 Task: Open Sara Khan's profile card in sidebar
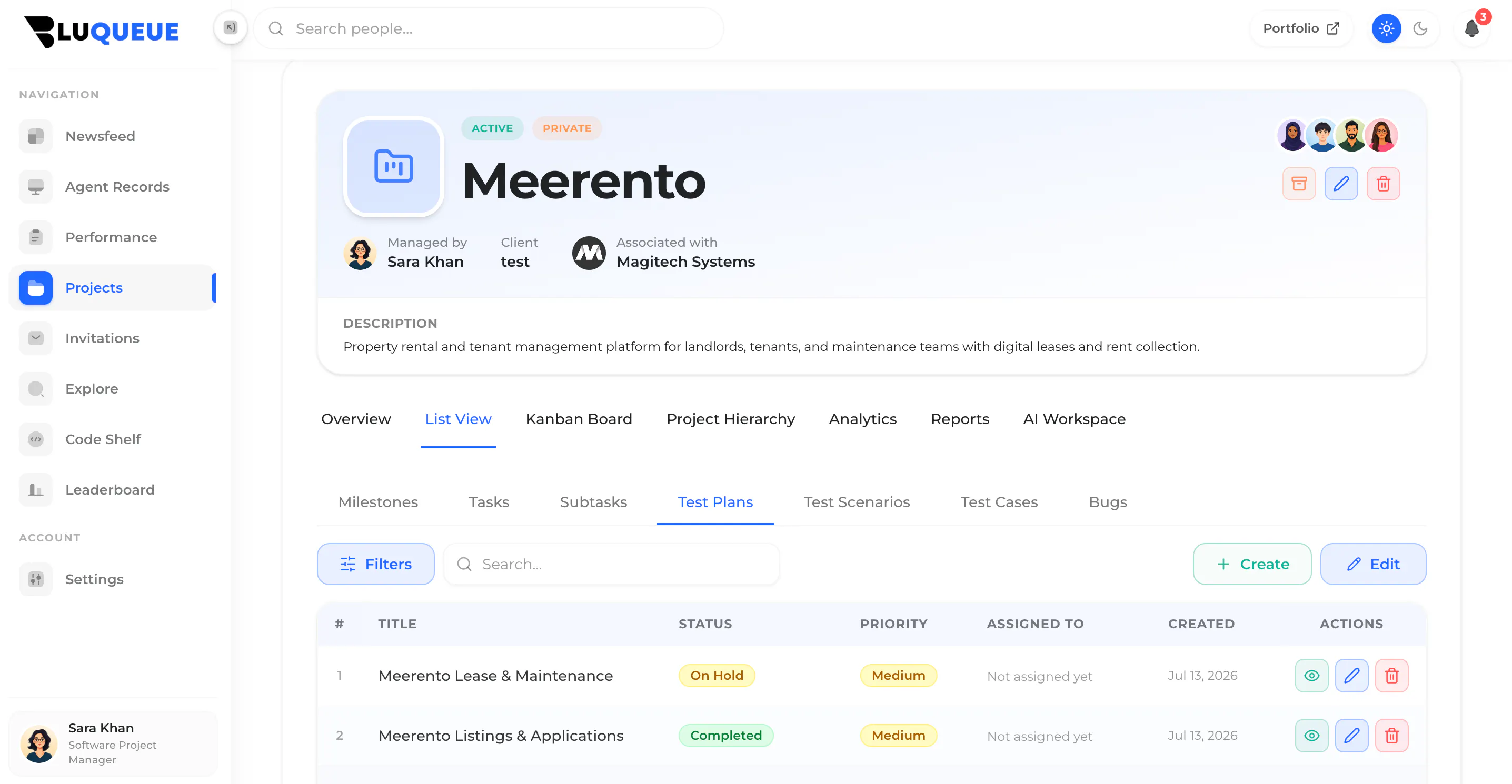pyautogui.click(x=113, y=743)
